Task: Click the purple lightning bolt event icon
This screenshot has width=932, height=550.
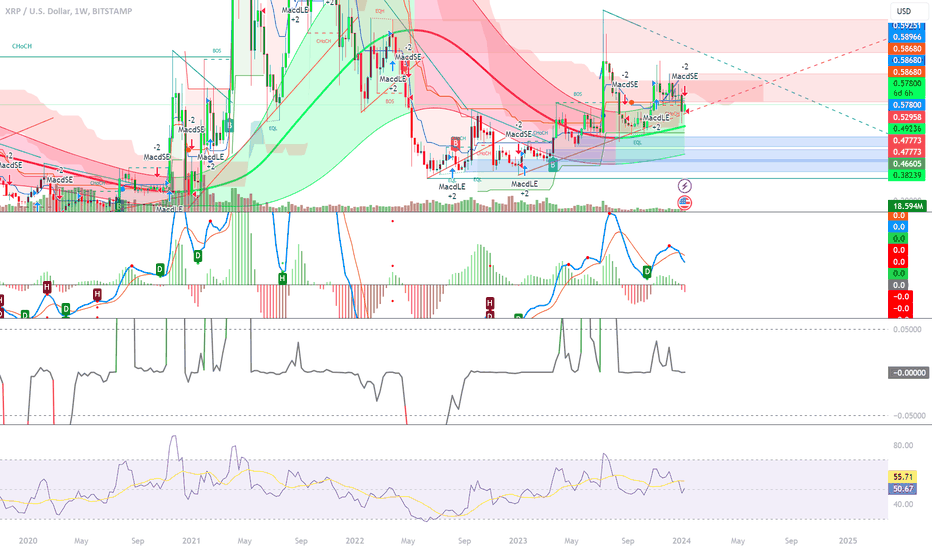Action: pos(685,186)
